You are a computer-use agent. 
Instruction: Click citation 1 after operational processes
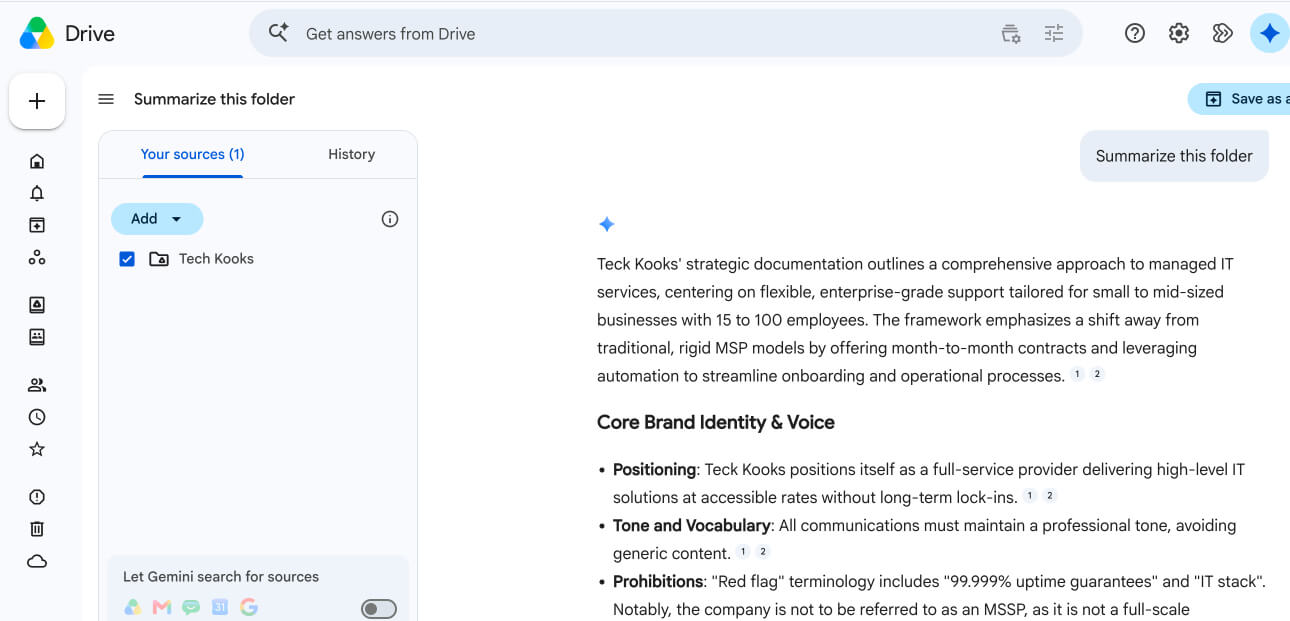(1077, 375)
